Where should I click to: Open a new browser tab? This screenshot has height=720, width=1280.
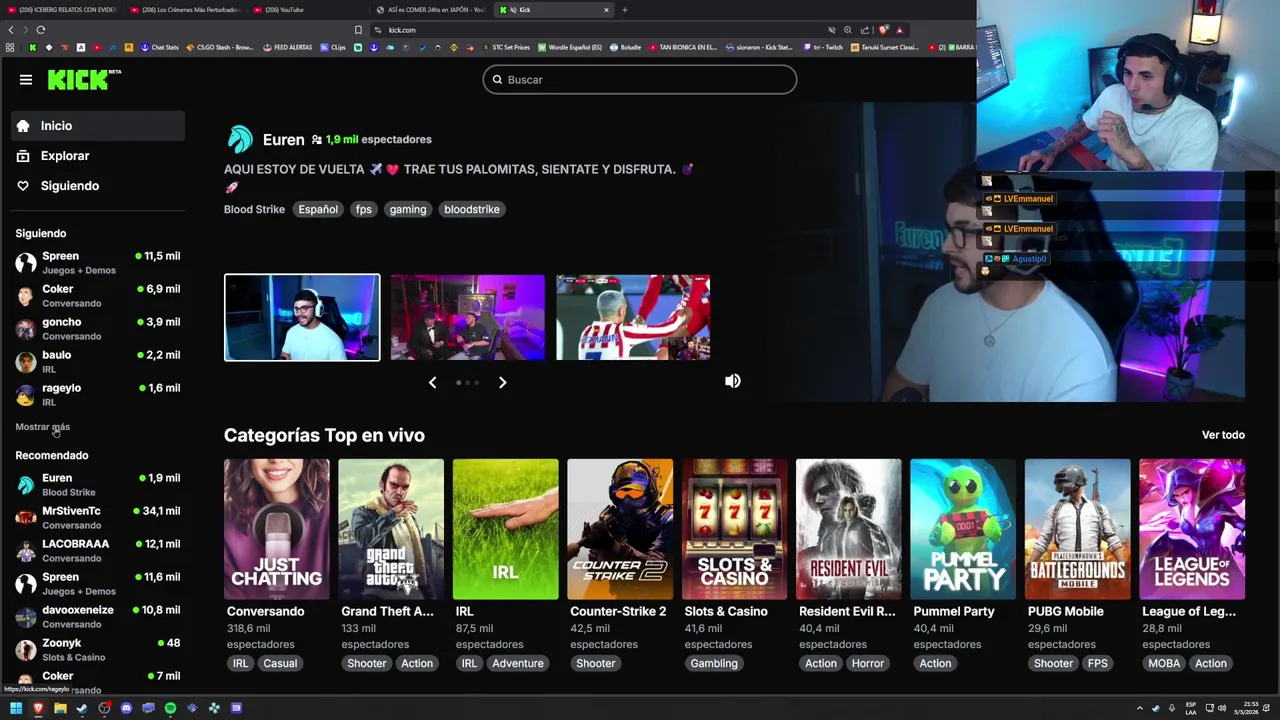click(625, 10)
